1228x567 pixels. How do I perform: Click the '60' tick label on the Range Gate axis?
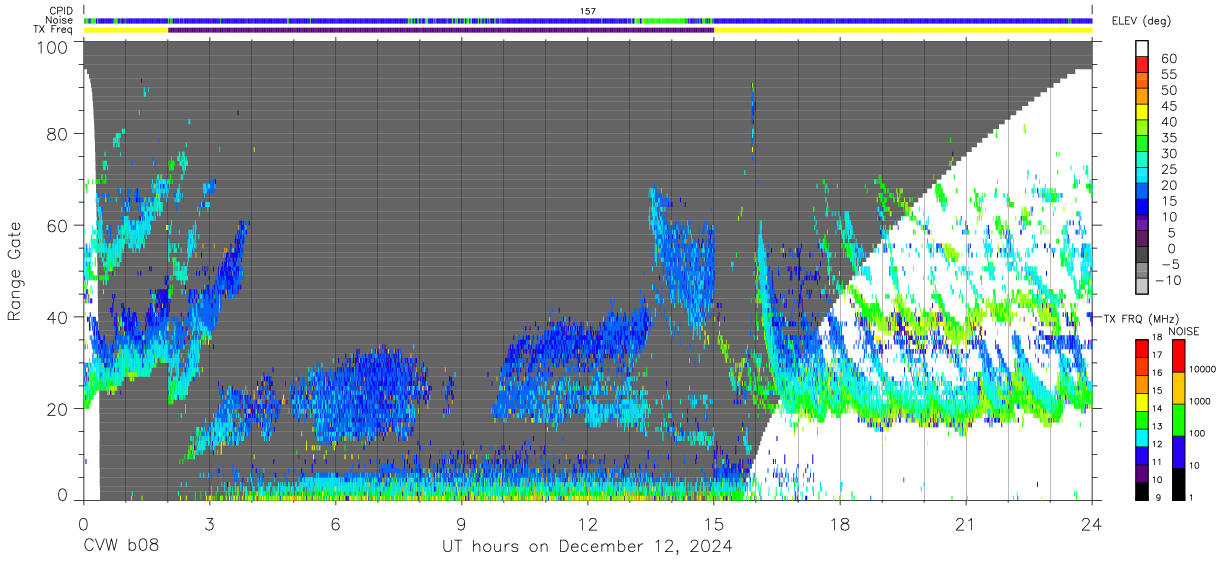[58, 225]
